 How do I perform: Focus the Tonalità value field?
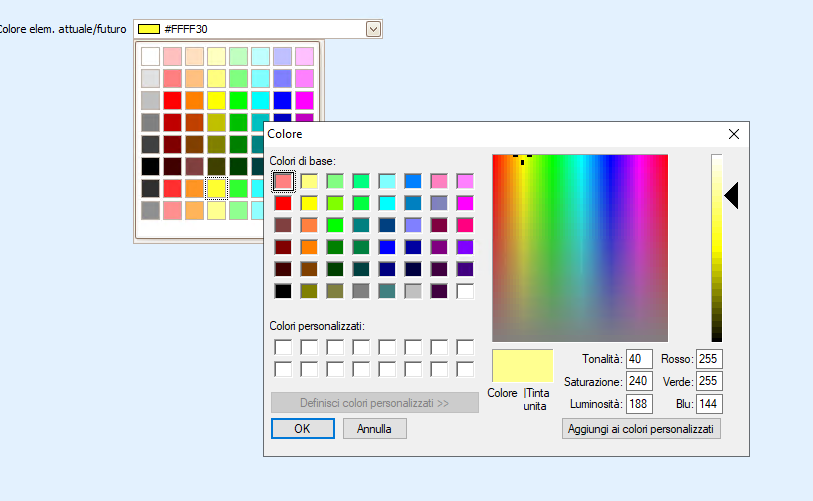coord(640,359)
